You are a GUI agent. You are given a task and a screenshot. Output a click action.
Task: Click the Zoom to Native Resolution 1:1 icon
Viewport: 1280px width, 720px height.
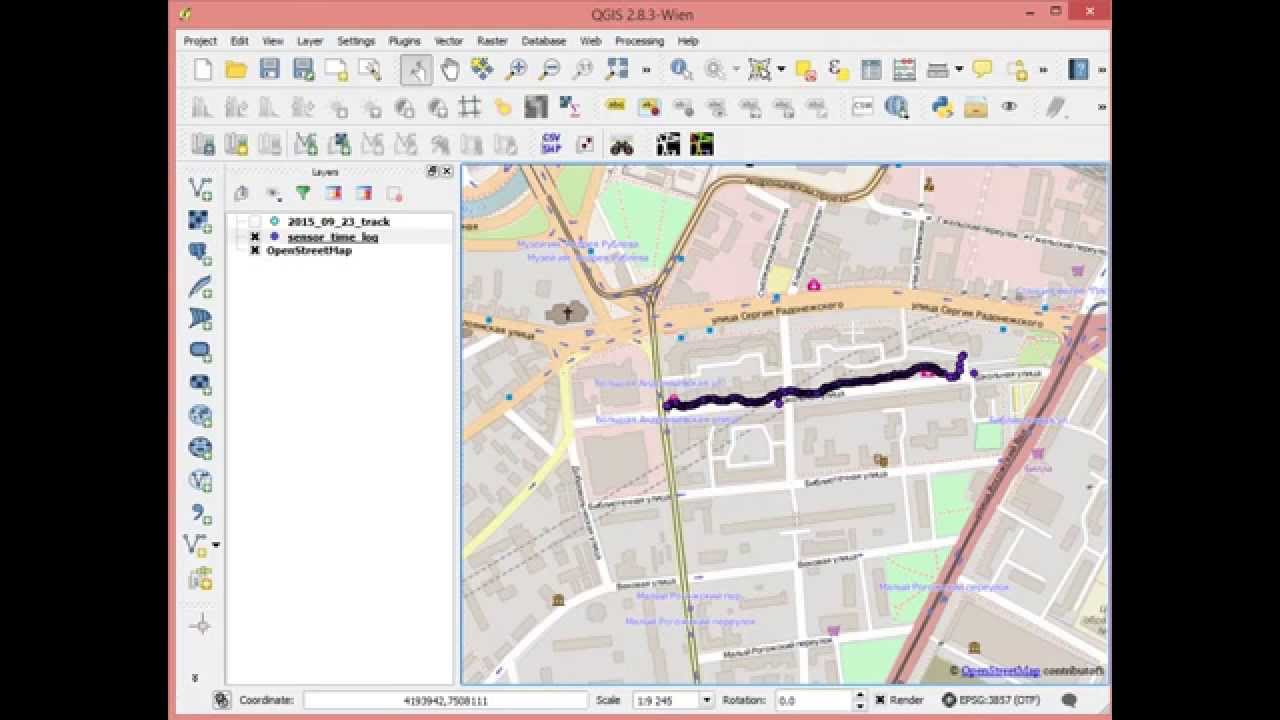click(583, 69)
